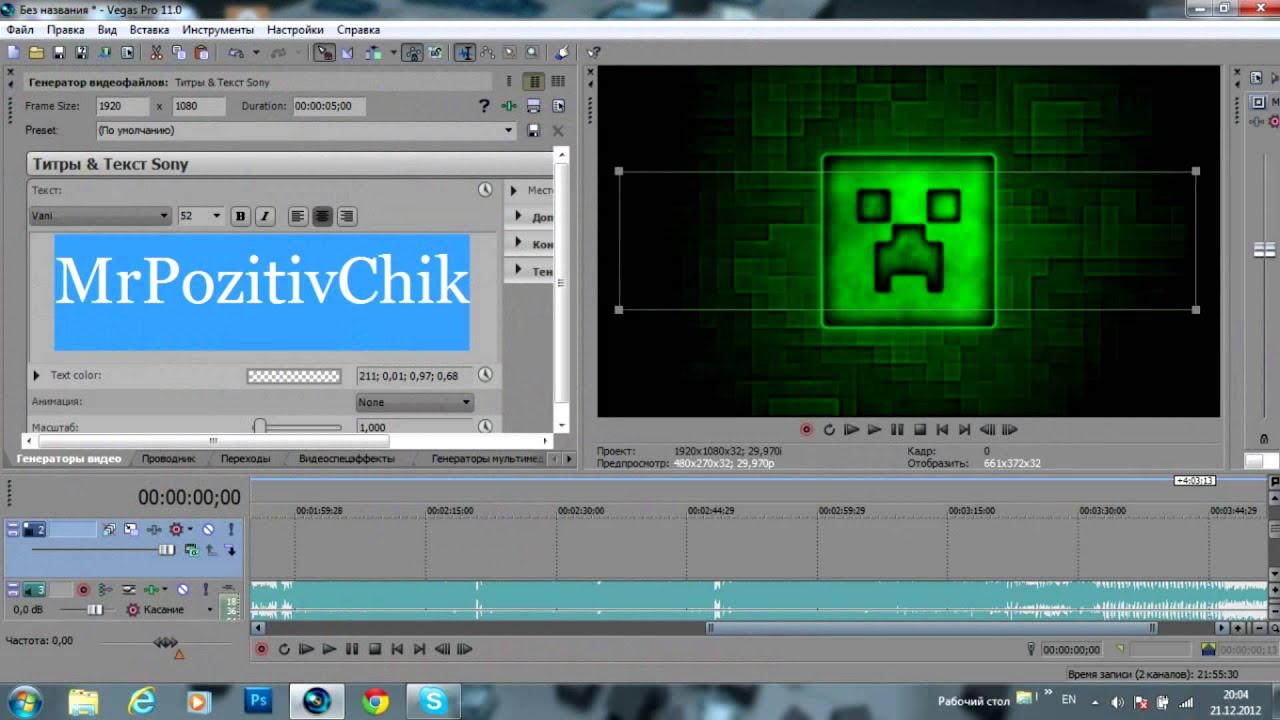Open Анимация None dropdown
1280x720 pixels.
point(415,402)
